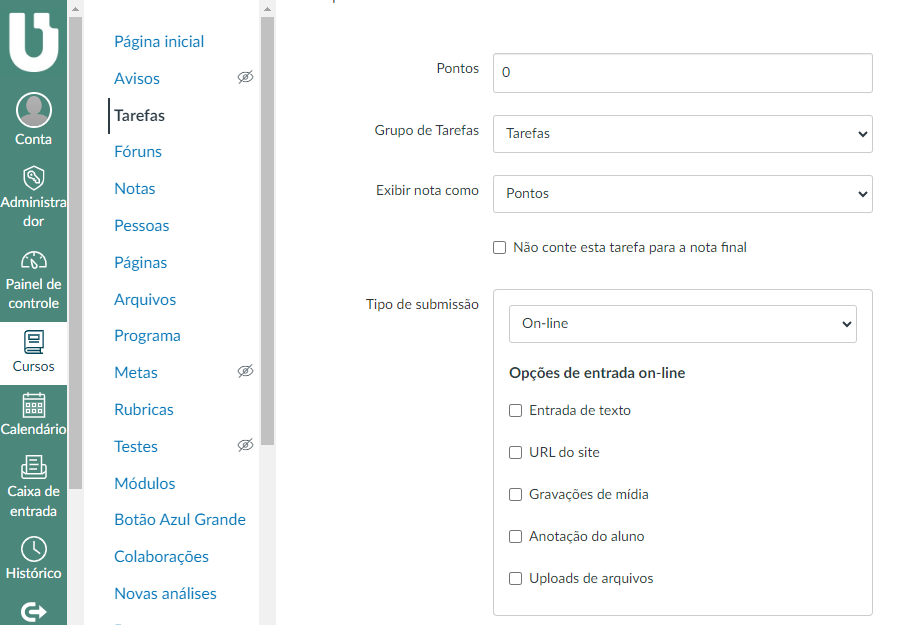The image size is (900, 625).
Task: Open Caixa de entrada inbox icon
Action: click(33, 467)
